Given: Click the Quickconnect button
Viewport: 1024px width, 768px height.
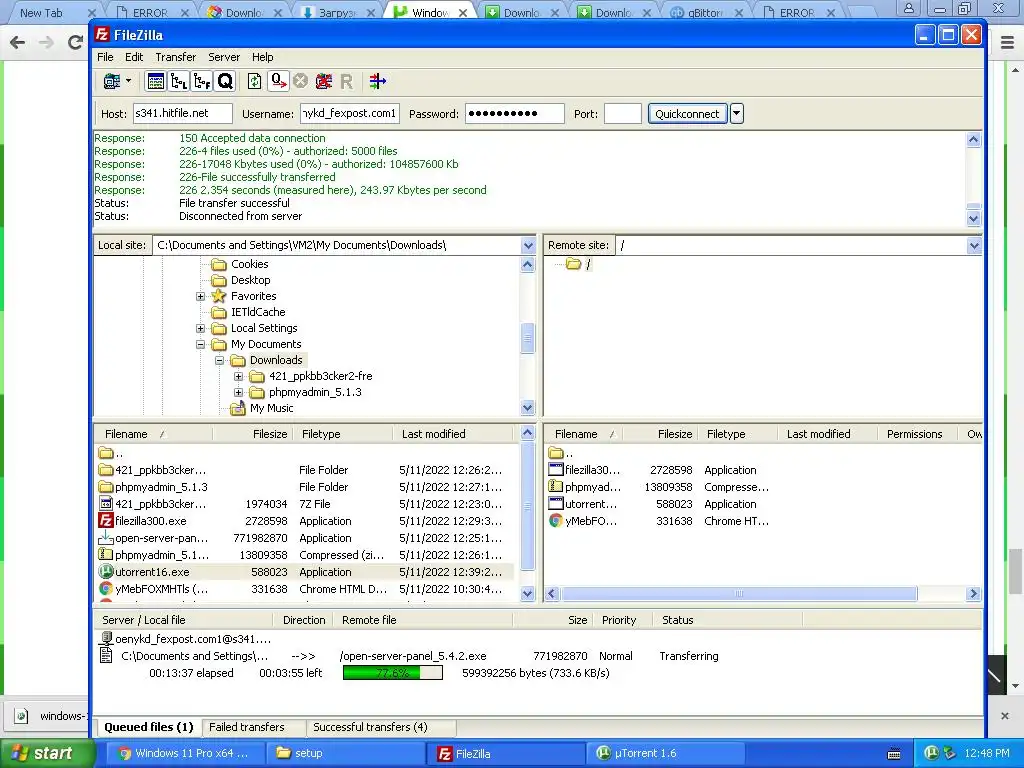Looking at the screenshot, I should 687,114.
